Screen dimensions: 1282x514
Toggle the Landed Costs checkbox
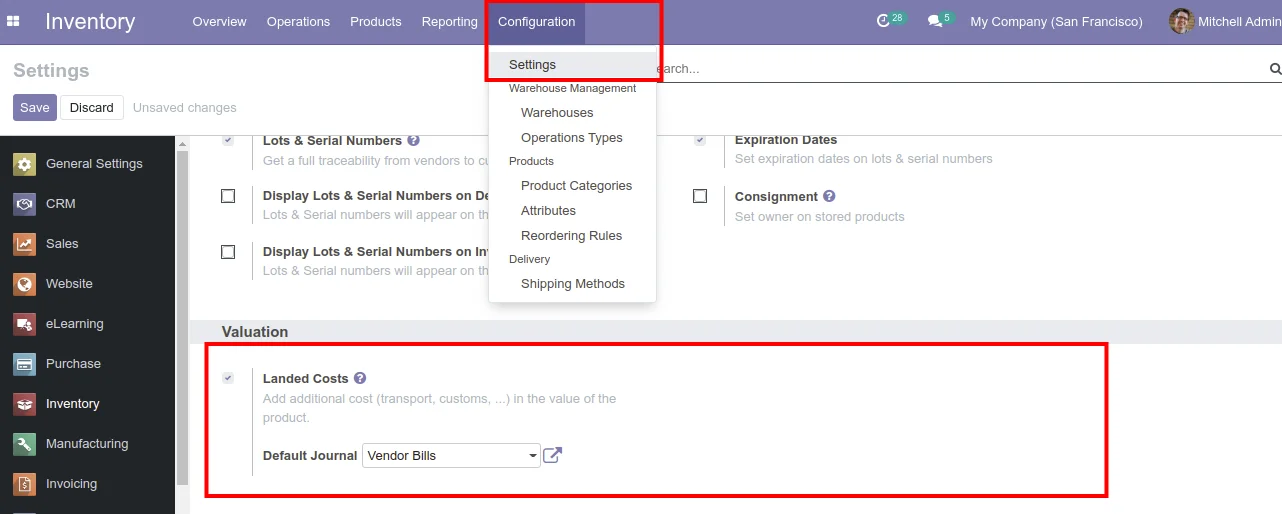(228, 378)
